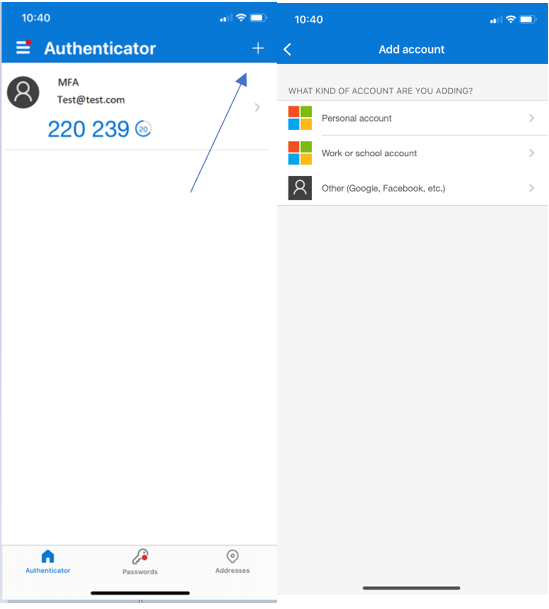The width and height of the screenshot is (549, 609).
Task: Tap the 220 239 verification code
Action: (89, 129)
